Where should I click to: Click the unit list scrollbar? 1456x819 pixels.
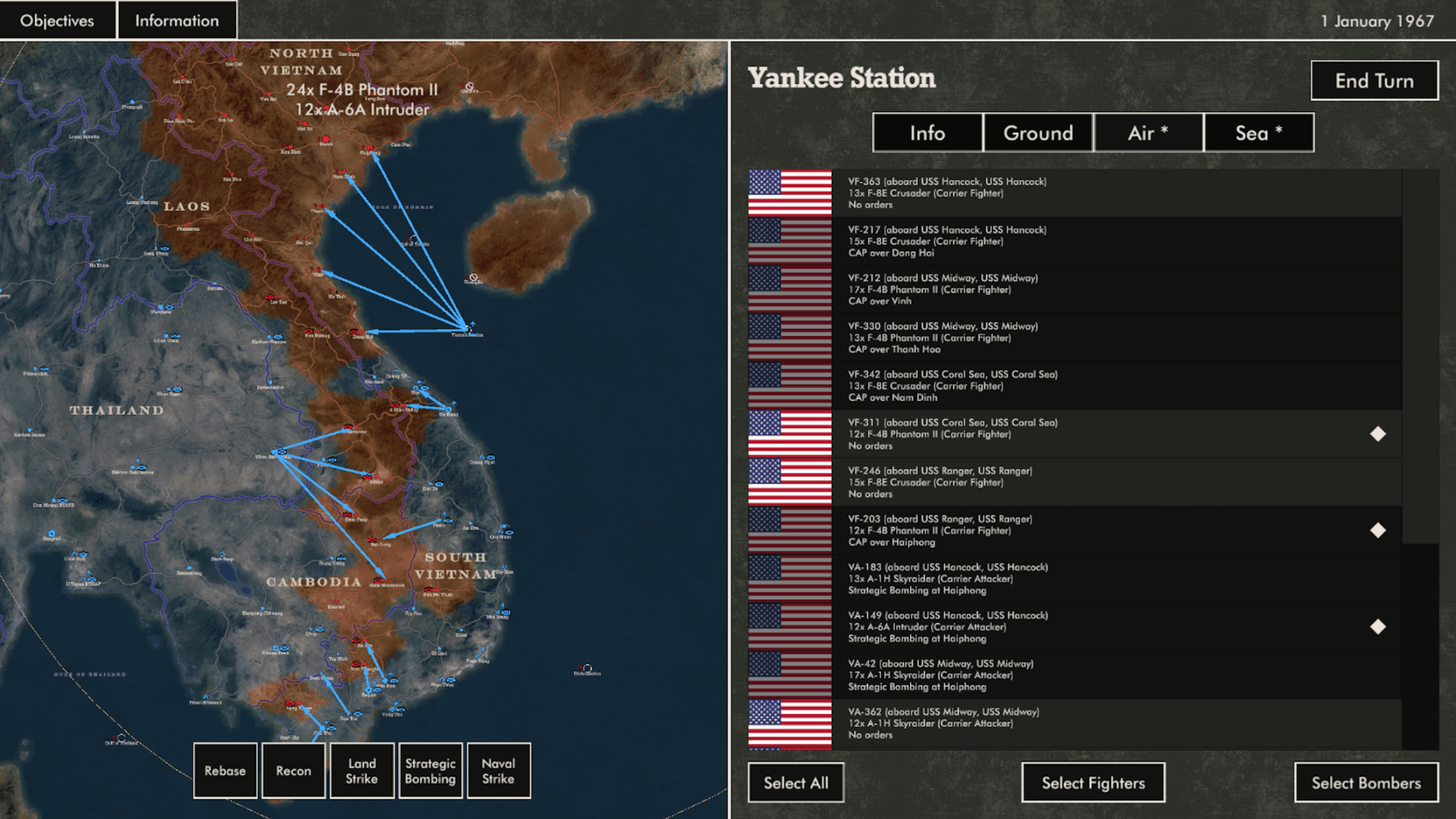(1420, 357)
